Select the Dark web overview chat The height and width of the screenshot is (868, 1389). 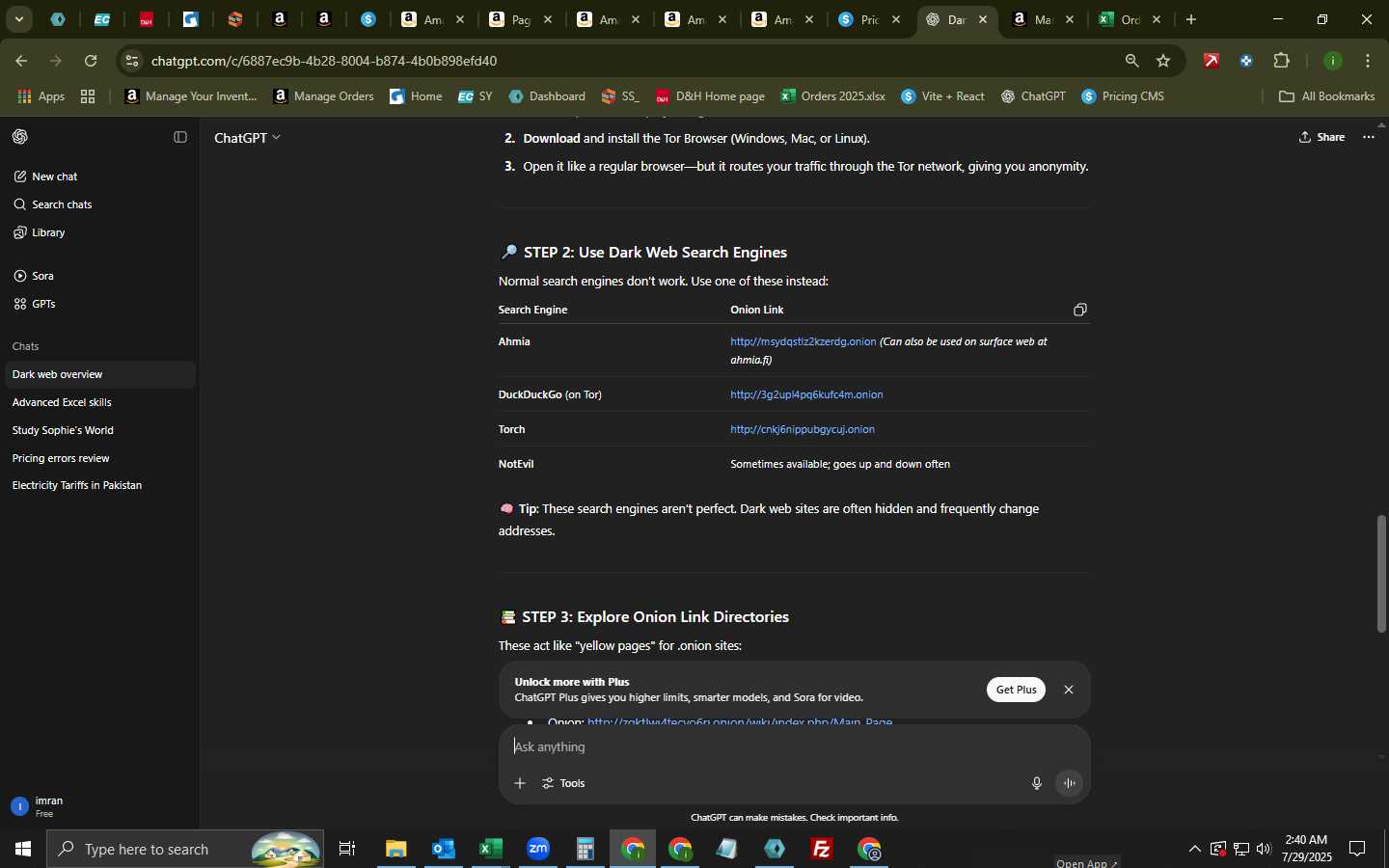click(100, 374)
